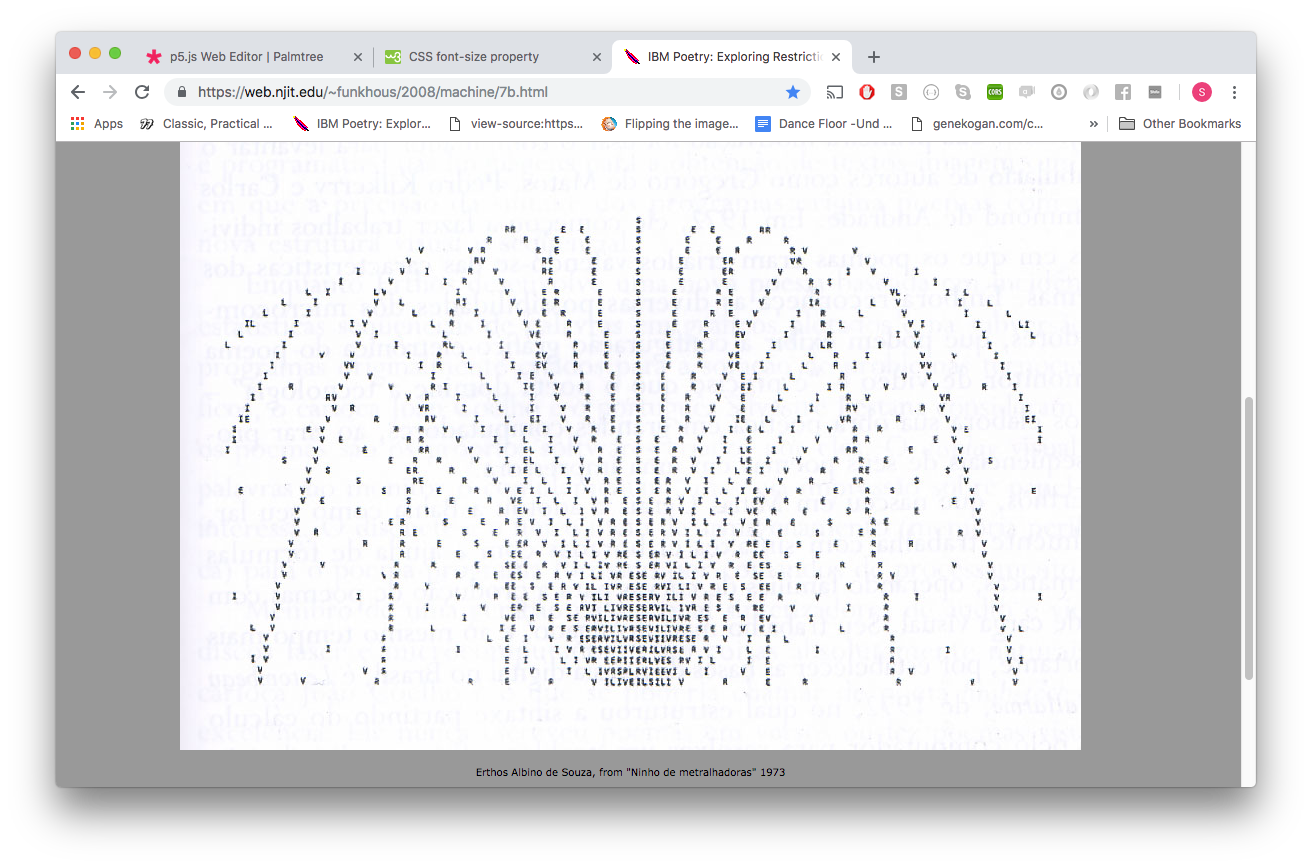Toggle the green CORS extension

(995, 92)
